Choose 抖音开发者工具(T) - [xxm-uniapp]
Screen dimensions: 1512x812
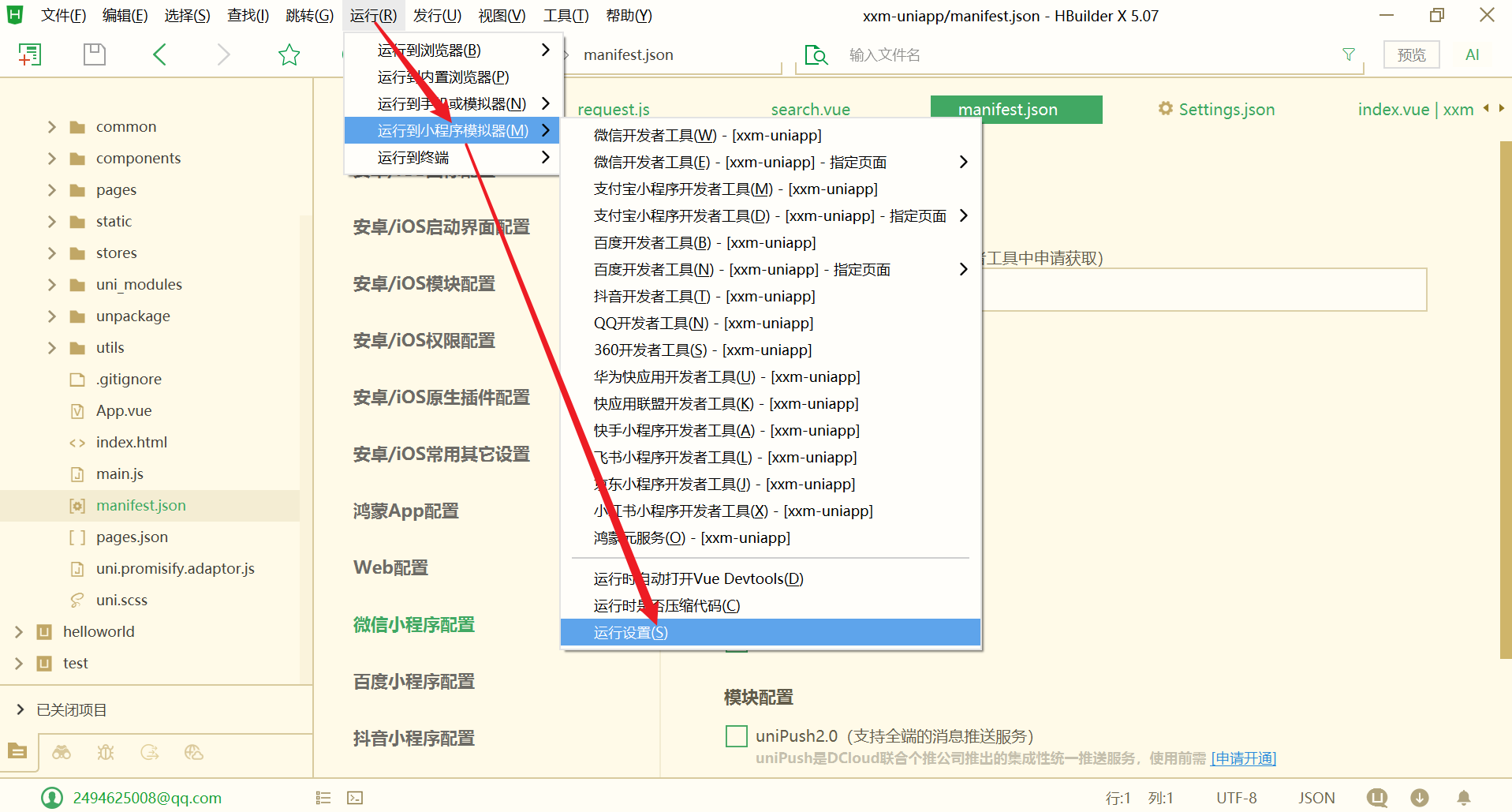coord(771,297)
